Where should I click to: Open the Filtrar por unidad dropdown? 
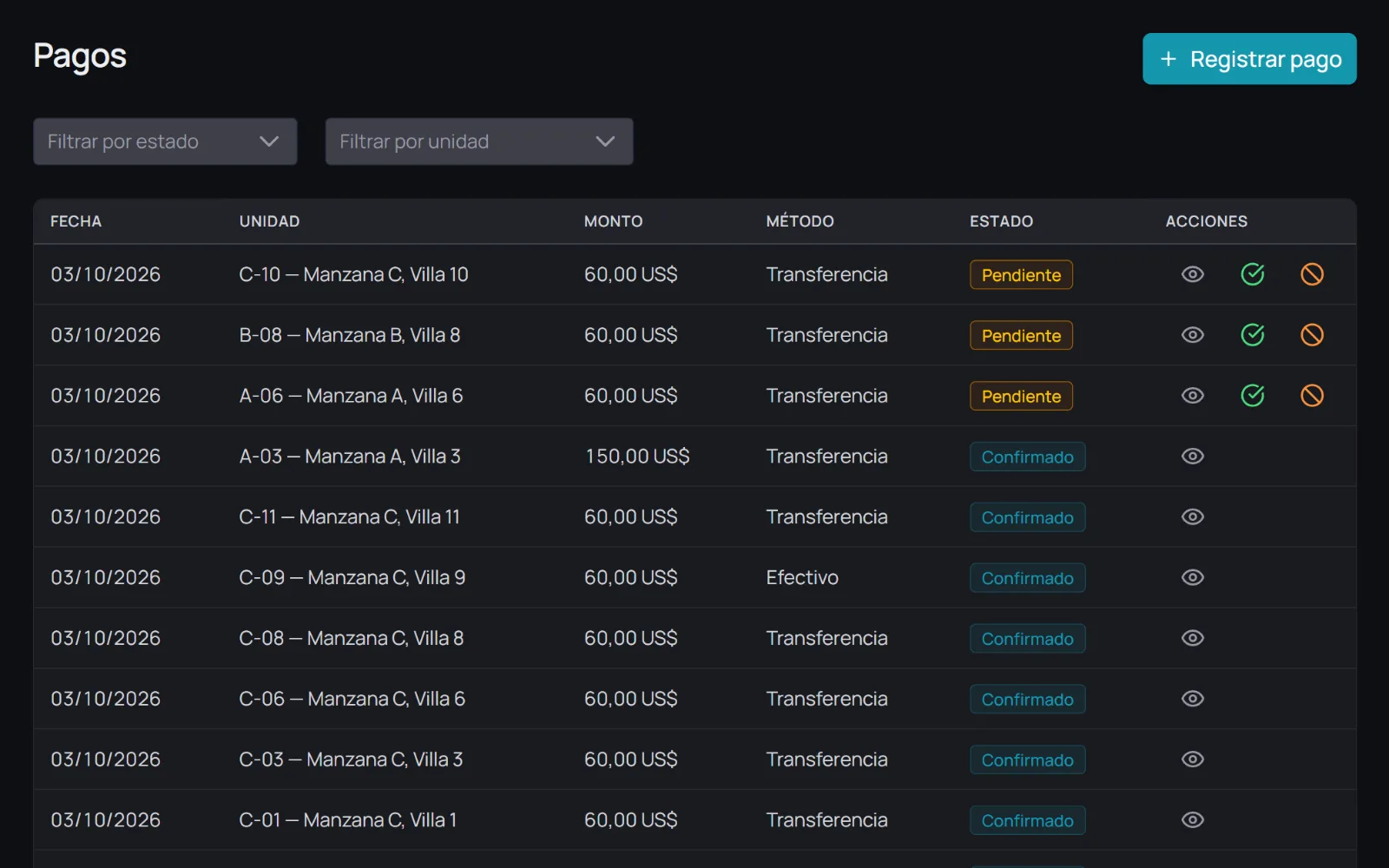click(x=479, y=141)
